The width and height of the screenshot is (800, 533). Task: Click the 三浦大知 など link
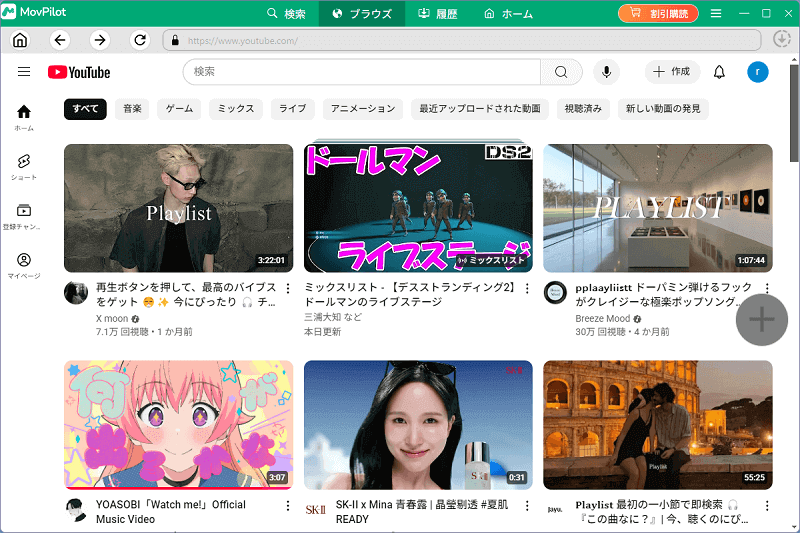click(x=333, y=317)
